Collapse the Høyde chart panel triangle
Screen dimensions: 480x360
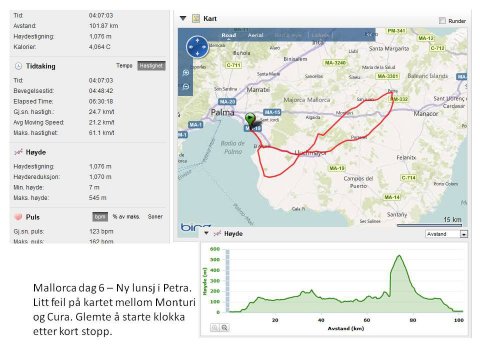coord(207,233)
